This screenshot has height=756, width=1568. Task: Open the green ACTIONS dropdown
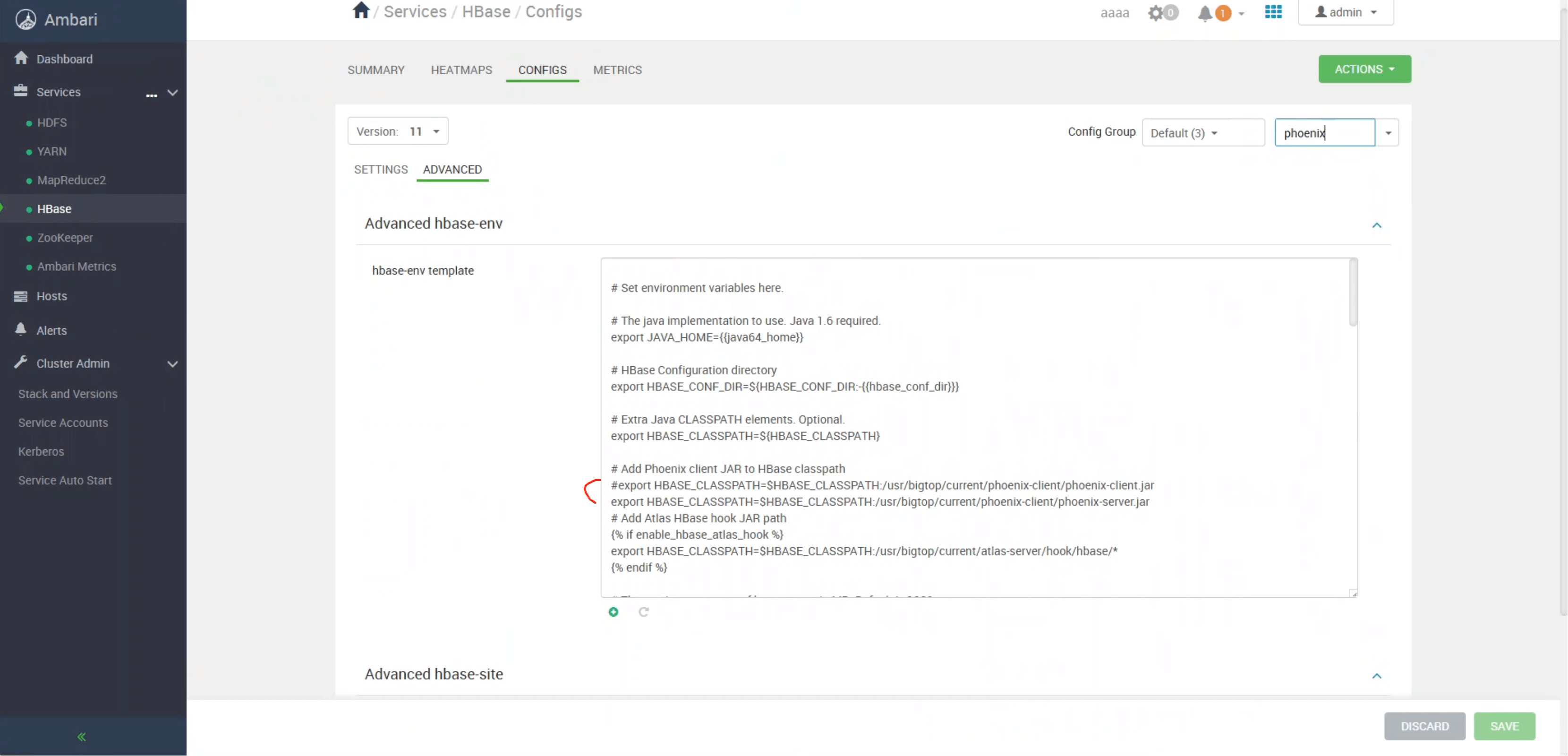1364,69
